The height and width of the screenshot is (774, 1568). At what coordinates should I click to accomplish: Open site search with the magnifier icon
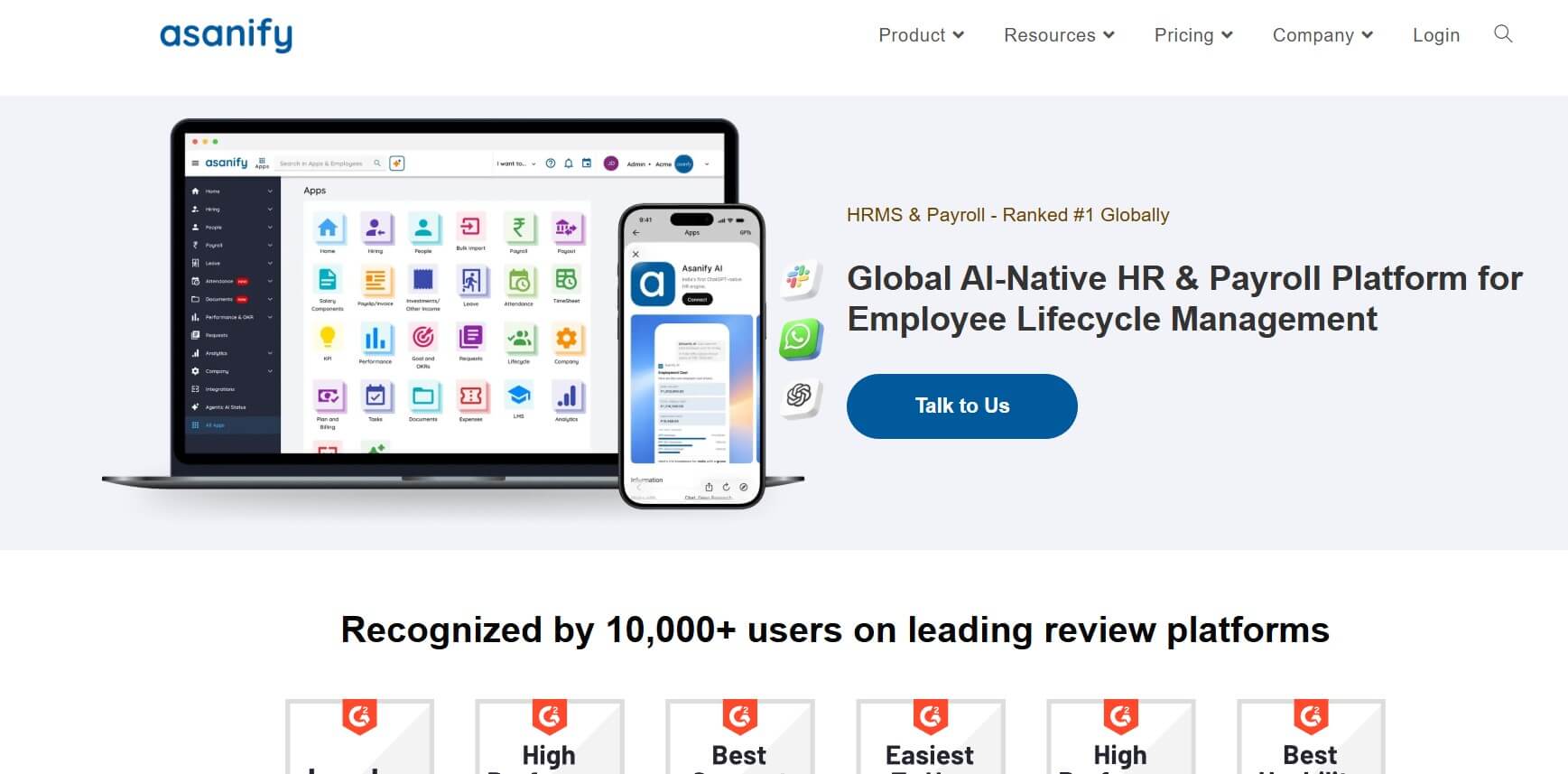point(1503,34)
